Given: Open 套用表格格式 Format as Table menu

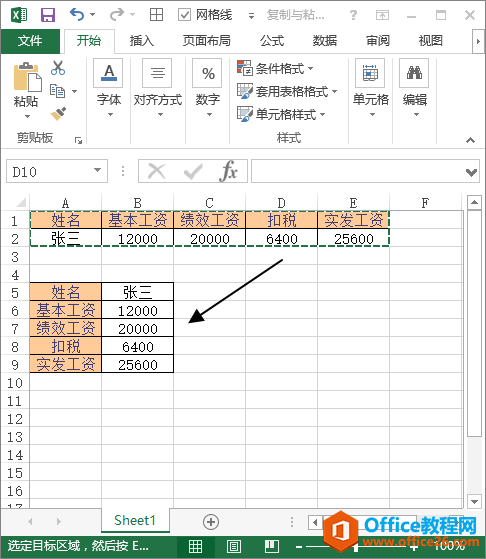Looking at the screenshot, I should (287, 91).
